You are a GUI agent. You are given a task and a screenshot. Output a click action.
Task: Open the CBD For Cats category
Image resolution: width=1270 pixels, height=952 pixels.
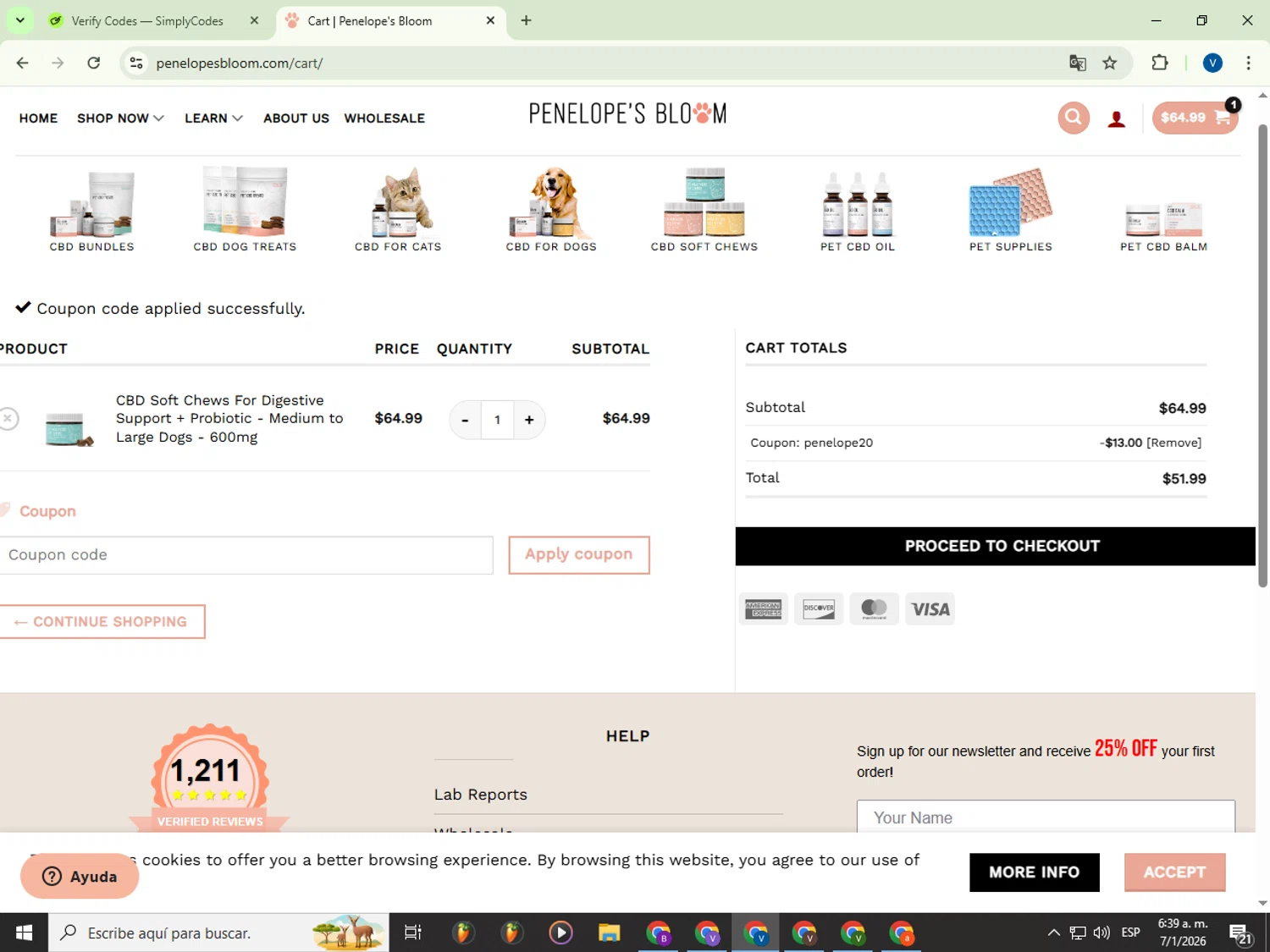[398, 210]
